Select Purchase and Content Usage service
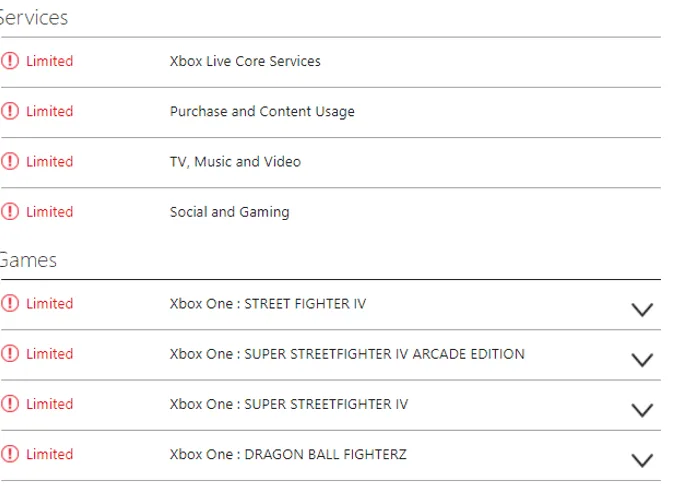The width and height of the screenshot is (680, 486). tap(262, 112)
